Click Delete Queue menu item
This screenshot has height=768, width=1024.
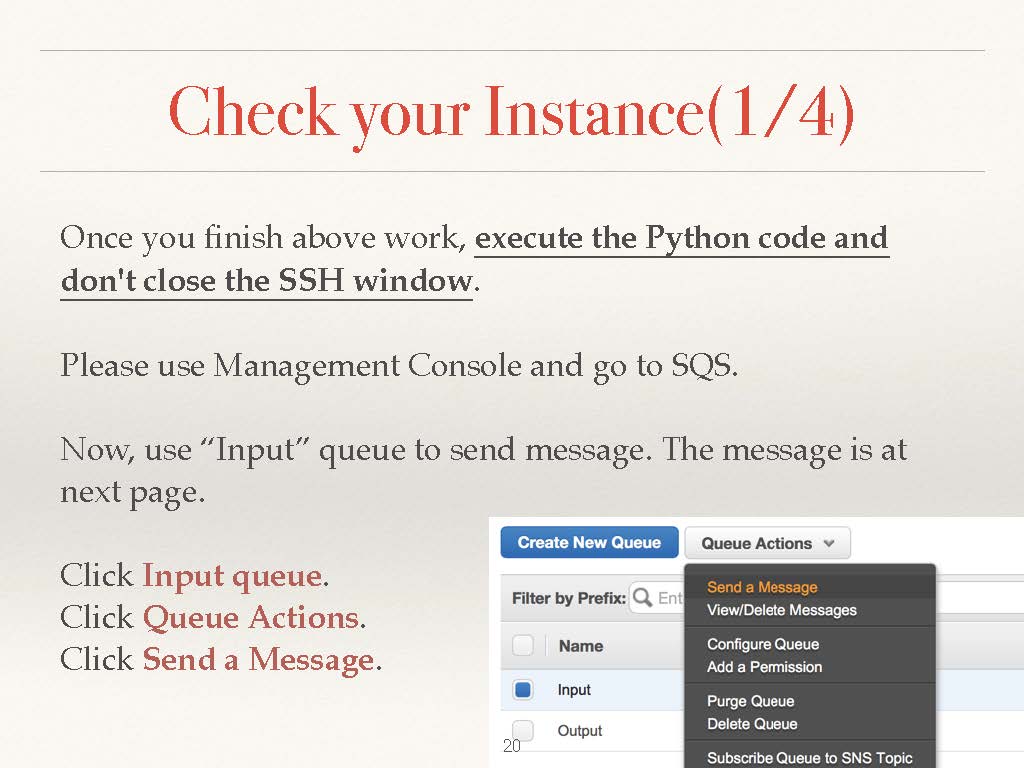[752, 724]
